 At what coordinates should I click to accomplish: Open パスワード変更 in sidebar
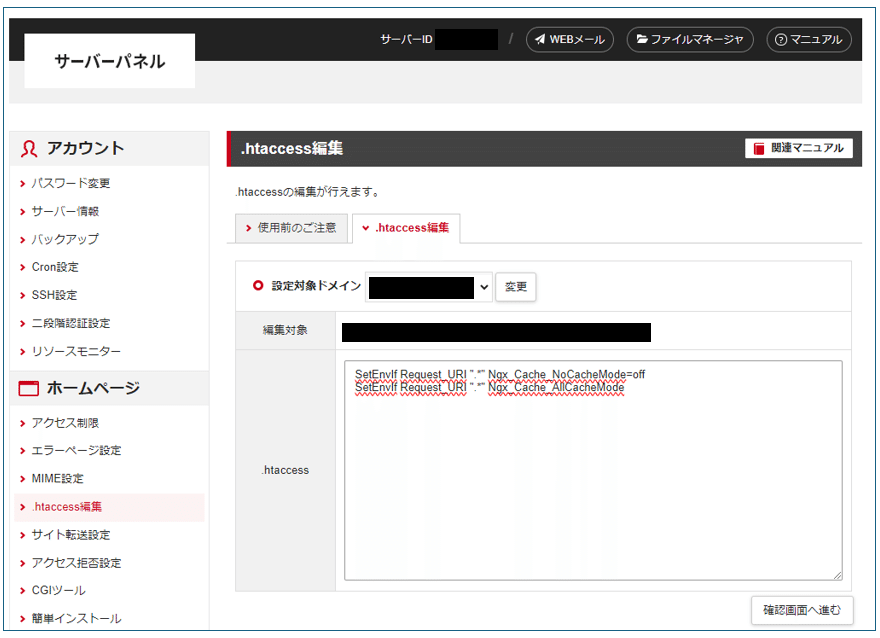[71, 183]
